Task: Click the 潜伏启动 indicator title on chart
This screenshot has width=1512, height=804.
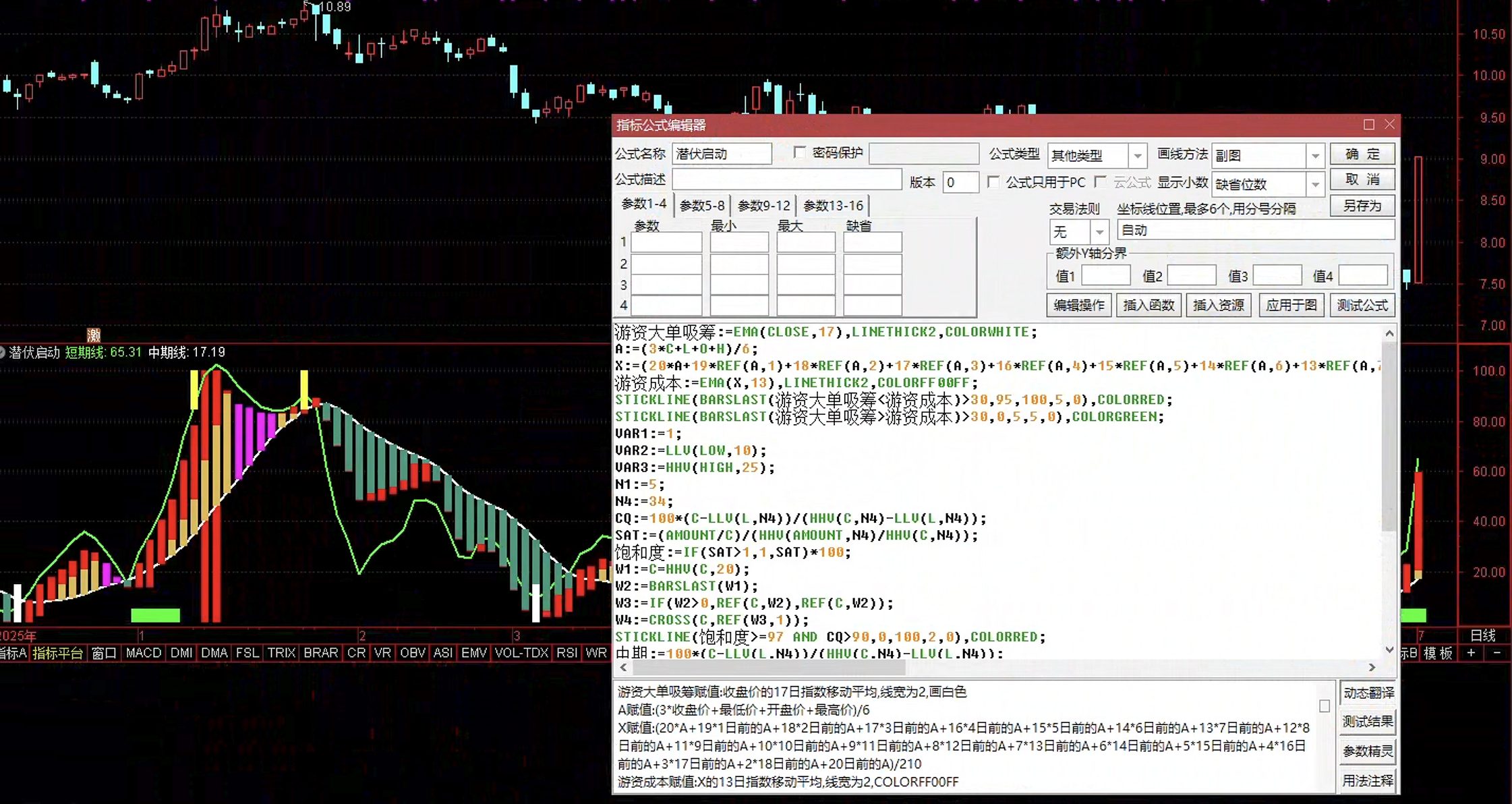Action: point(34,352)
